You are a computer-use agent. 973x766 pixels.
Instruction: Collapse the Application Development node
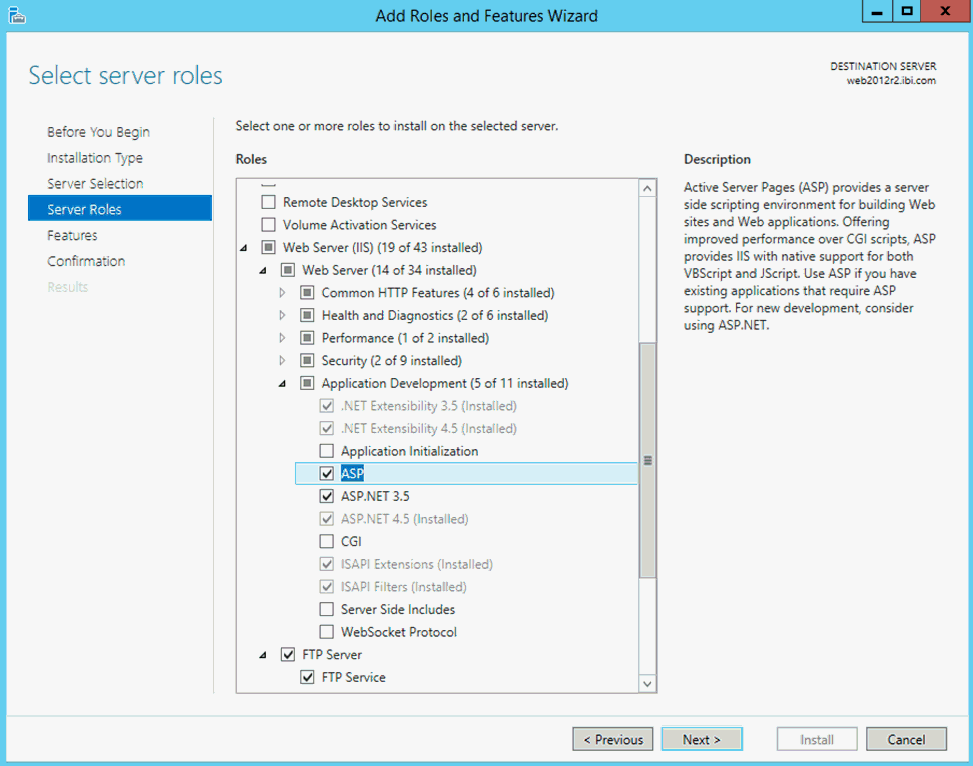tap(282, 384)
